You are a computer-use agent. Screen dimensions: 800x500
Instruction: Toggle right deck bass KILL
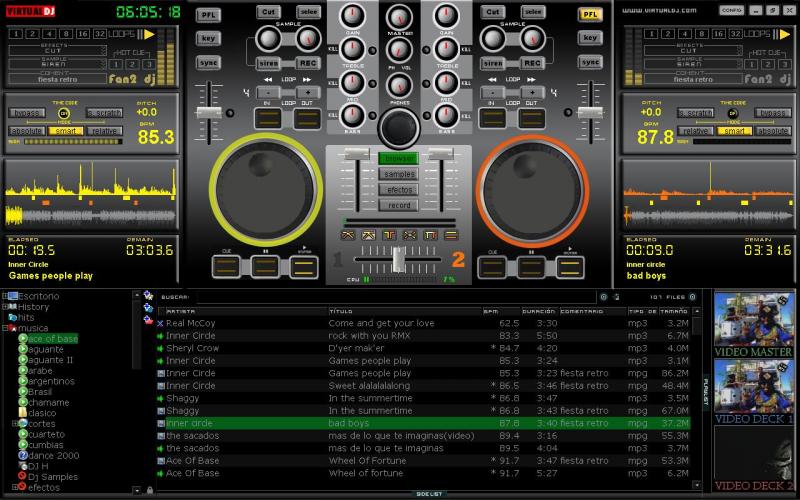(x=466, y=116)
